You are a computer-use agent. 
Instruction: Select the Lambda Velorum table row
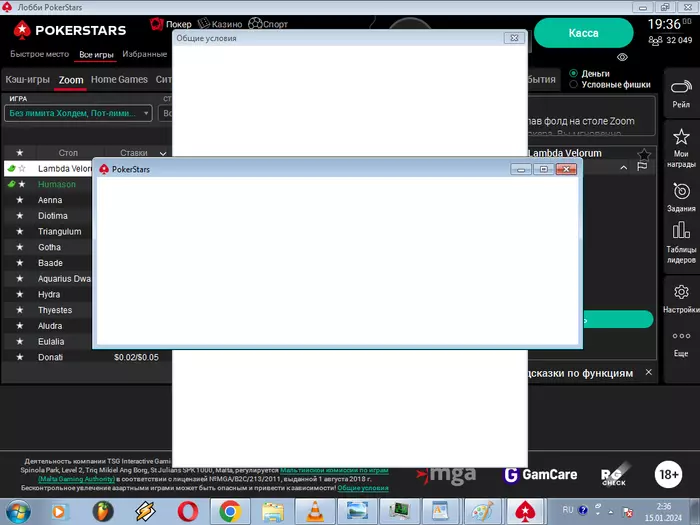pyautogui.click(x=48, y=168)
